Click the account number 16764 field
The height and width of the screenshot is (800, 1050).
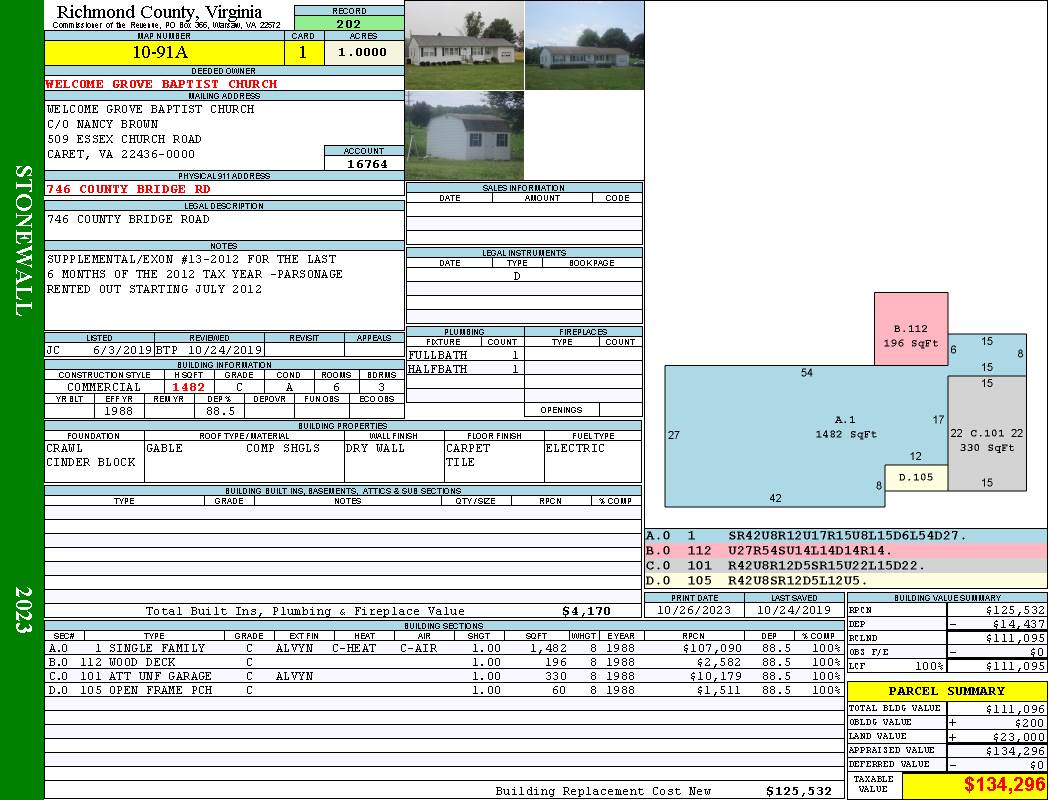point(364,163)
